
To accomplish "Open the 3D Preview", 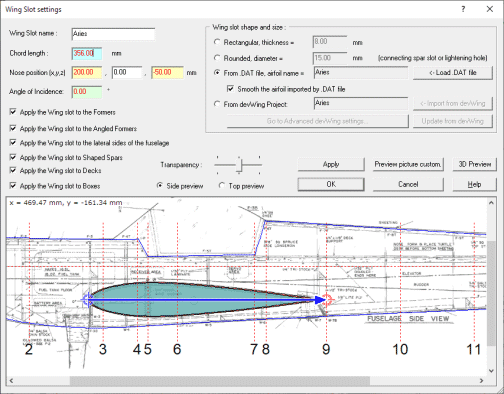I will [x=475, y=164].
